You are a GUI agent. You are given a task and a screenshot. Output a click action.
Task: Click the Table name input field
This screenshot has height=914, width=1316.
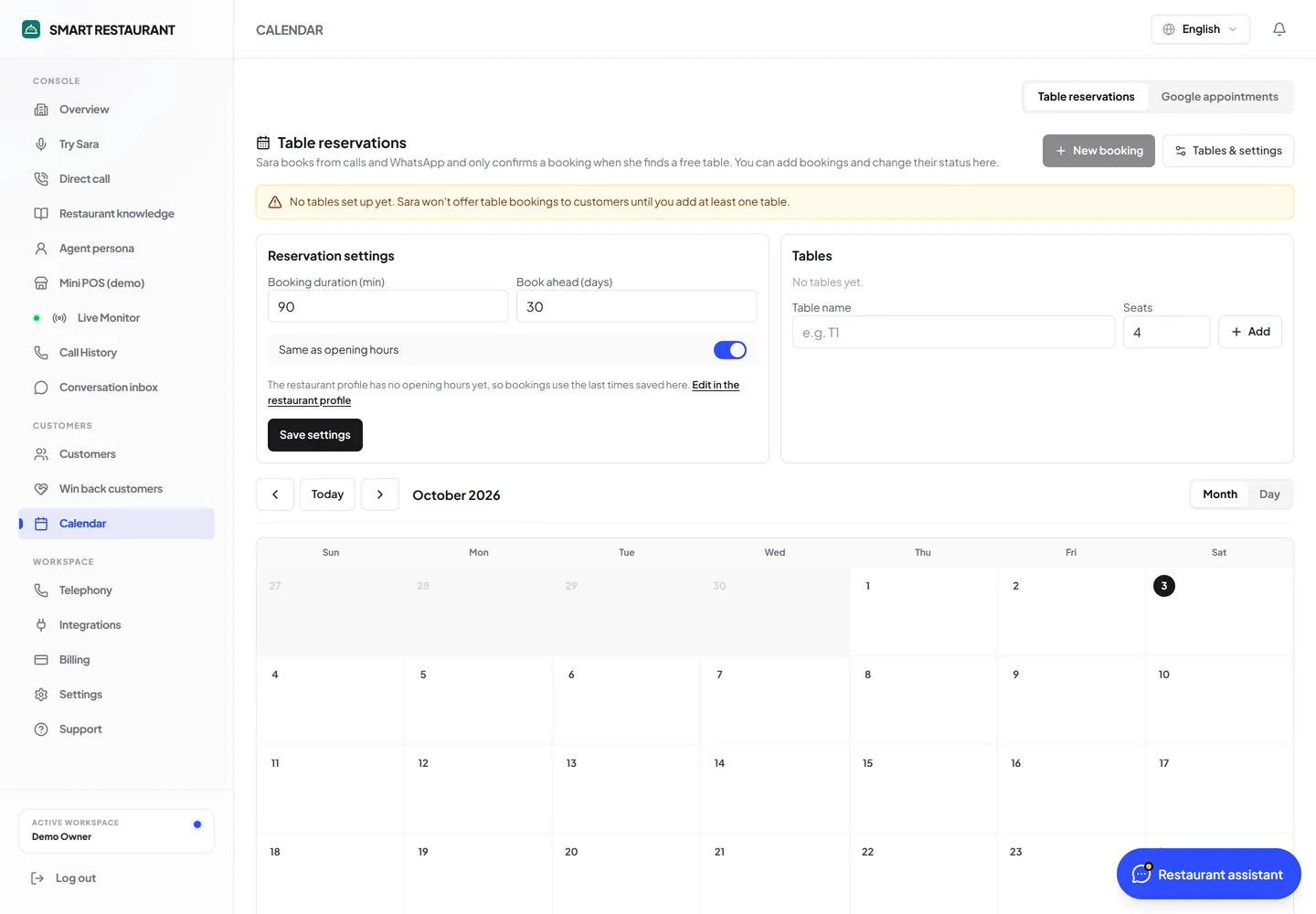[x=953, y=332]
